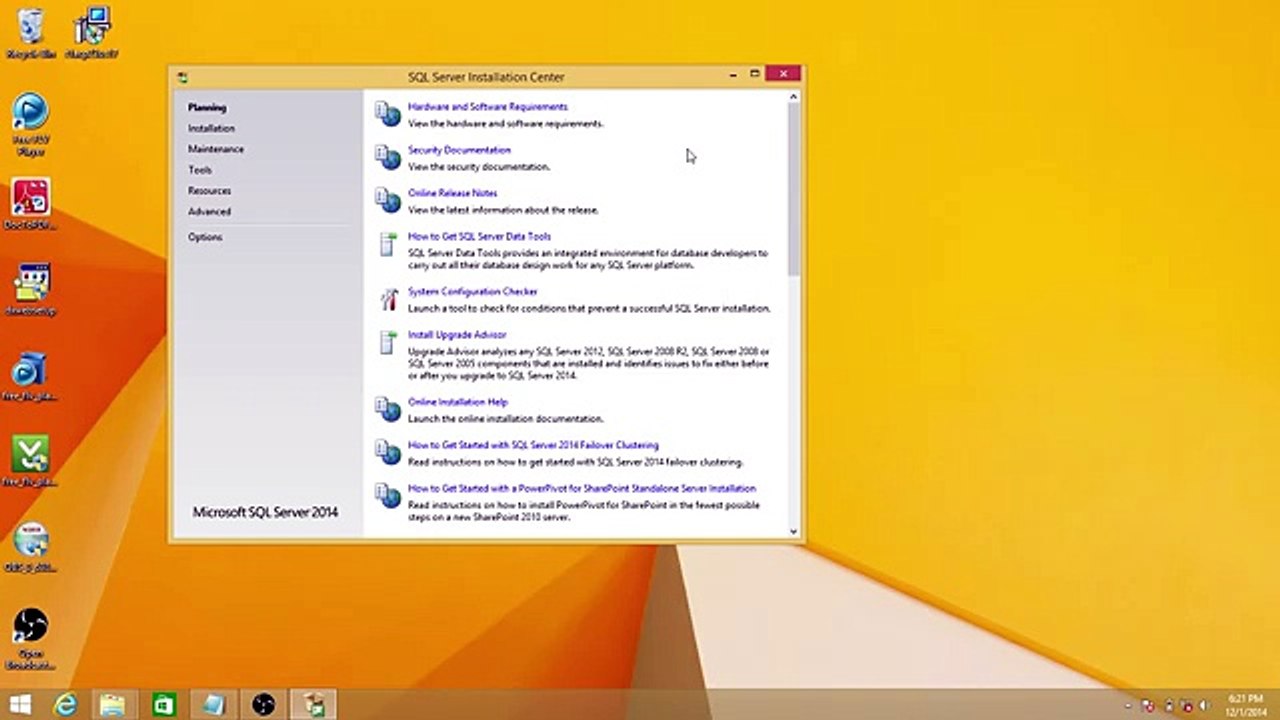Viewport: 1280px width, 720px height.
Task: Launch Internet Explorer from the taskbar
Action: pyautogui.click(x=66, y=705)
